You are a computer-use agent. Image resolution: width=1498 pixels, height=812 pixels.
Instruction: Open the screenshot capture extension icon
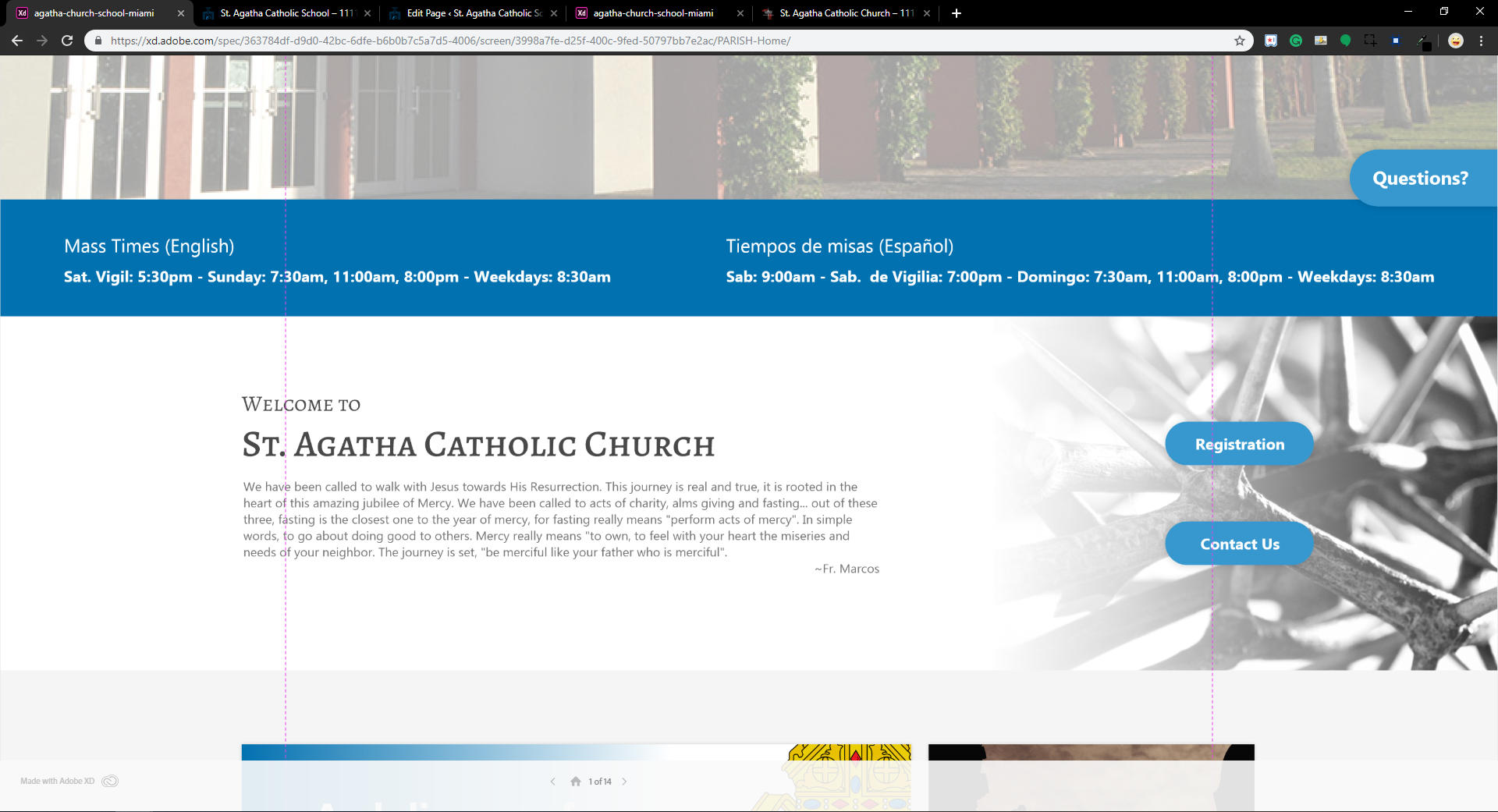click(1370, 41)
